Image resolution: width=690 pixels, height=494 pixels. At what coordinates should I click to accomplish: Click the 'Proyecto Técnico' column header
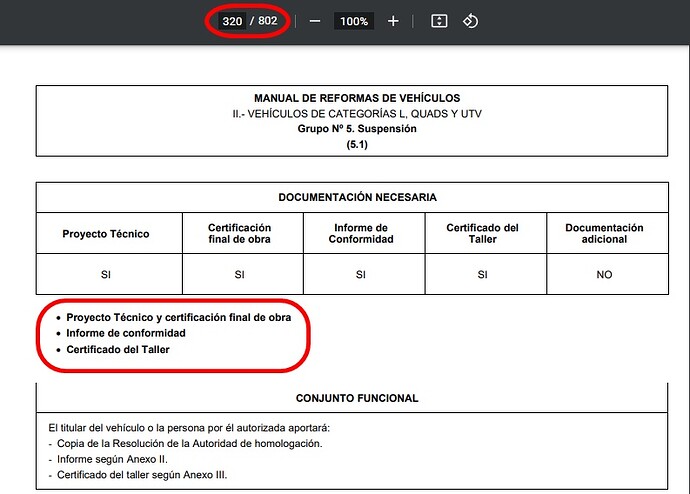point(106,234)
